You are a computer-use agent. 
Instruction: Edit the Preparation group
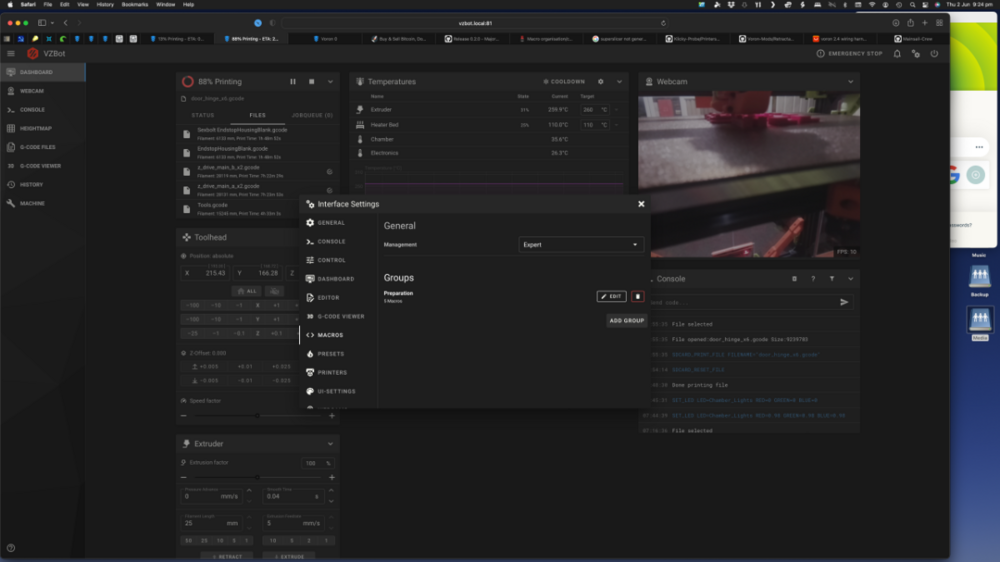point(611,297)
